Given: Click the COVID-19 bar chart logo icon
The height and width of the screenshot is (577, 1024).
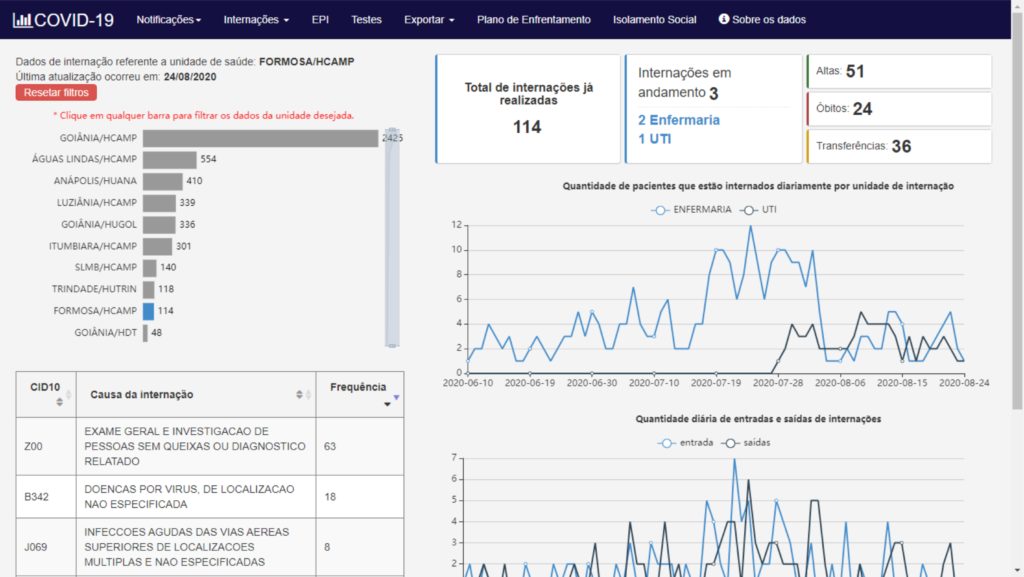Looking at the screenshot, I should point(22,20).
